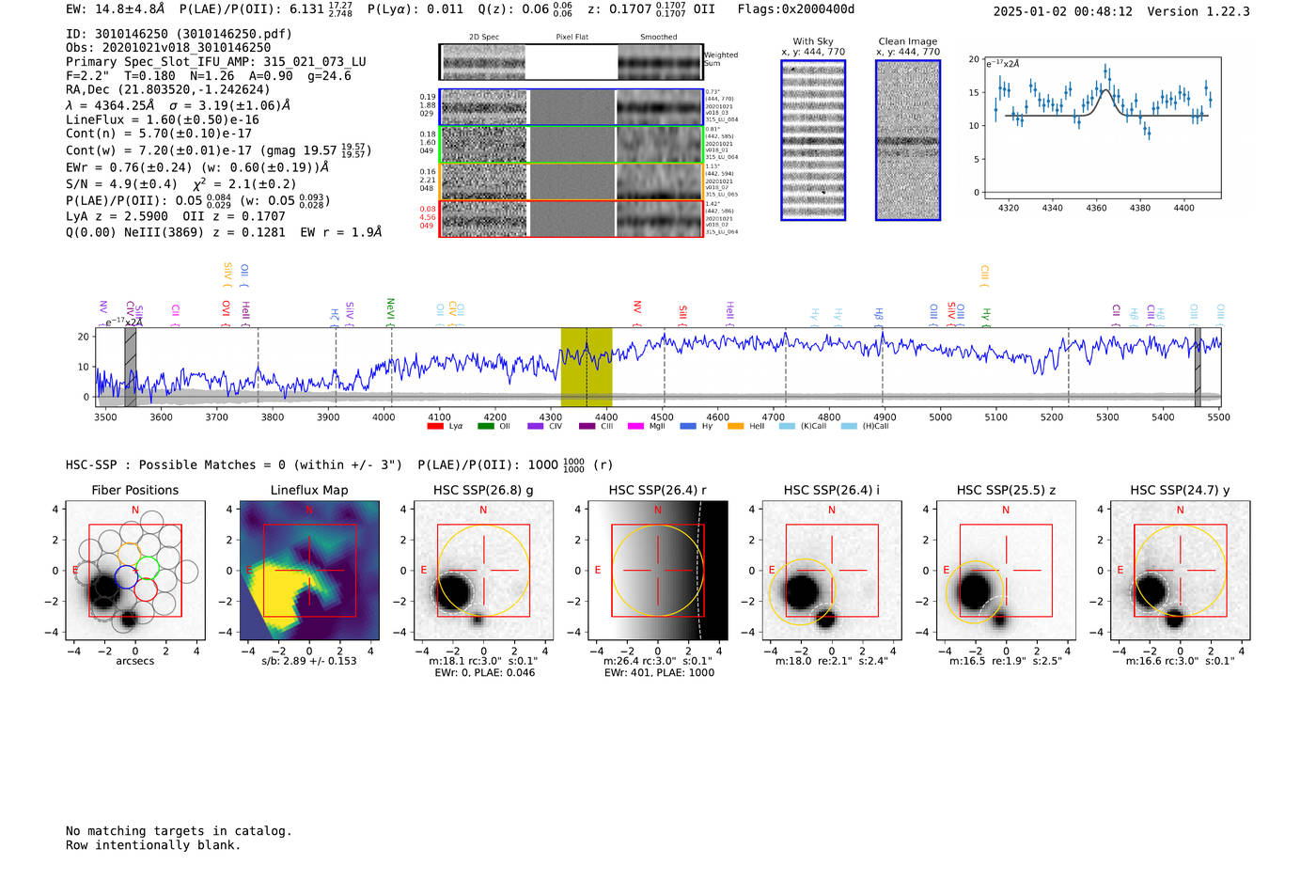The width and height of the screenshot is (1316, 896).
Task: Open the Lineflux Map image
Action: (x=309, y=571)
